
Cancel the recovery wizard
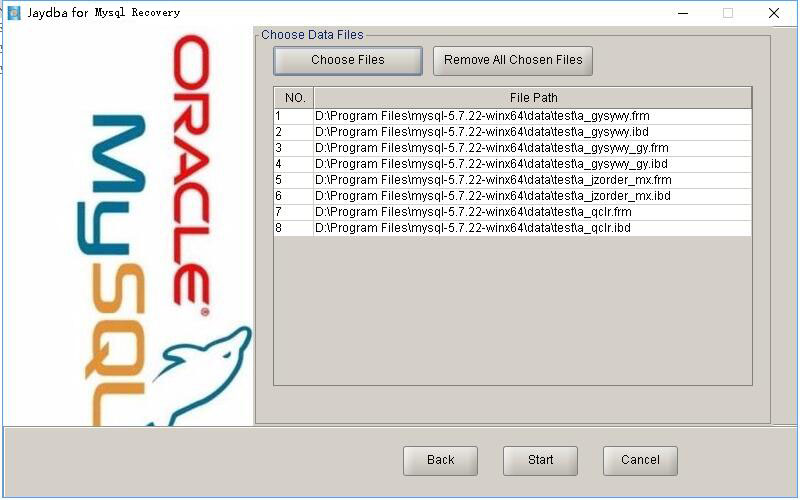pos(640,461)
